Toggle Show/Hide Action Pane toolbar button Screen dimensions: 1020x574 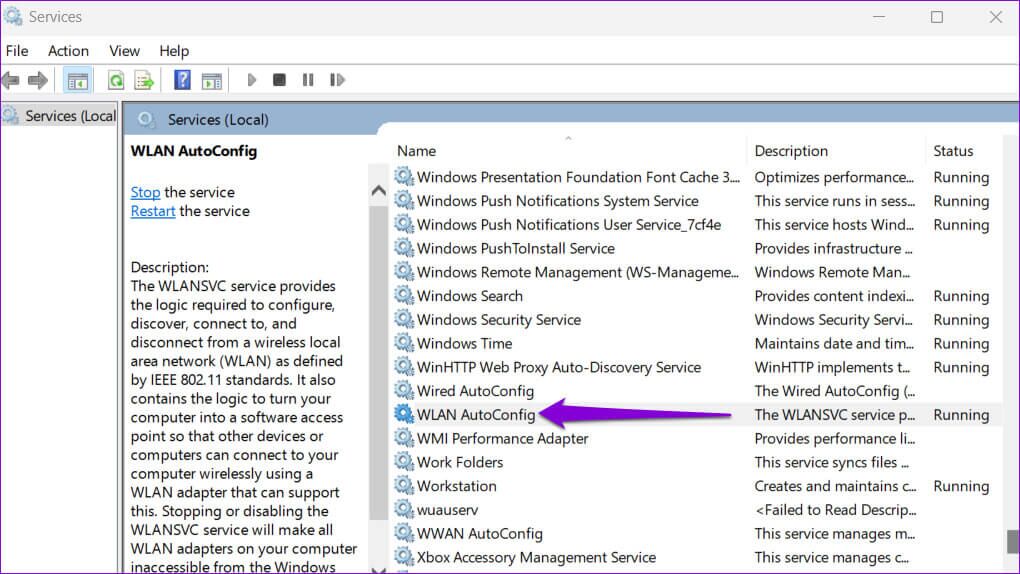click(211, 80)
